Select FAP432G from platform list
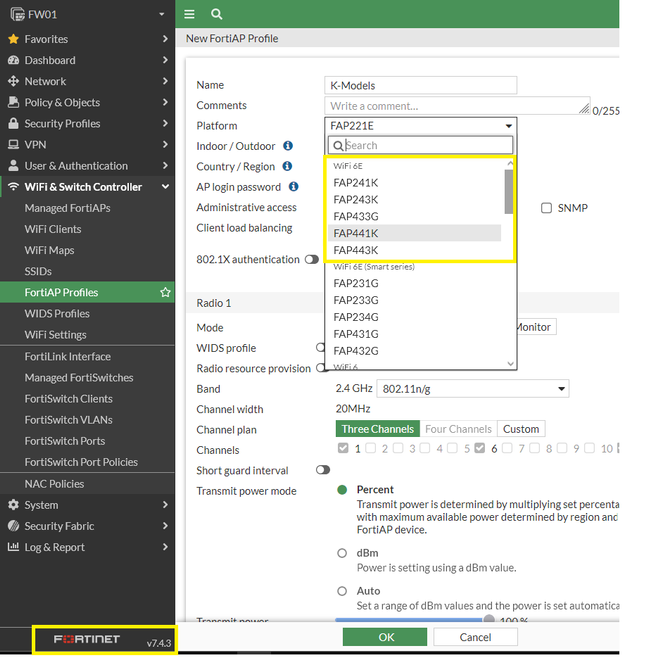This screenshot has height=665, width=649. tap(416, 351)
